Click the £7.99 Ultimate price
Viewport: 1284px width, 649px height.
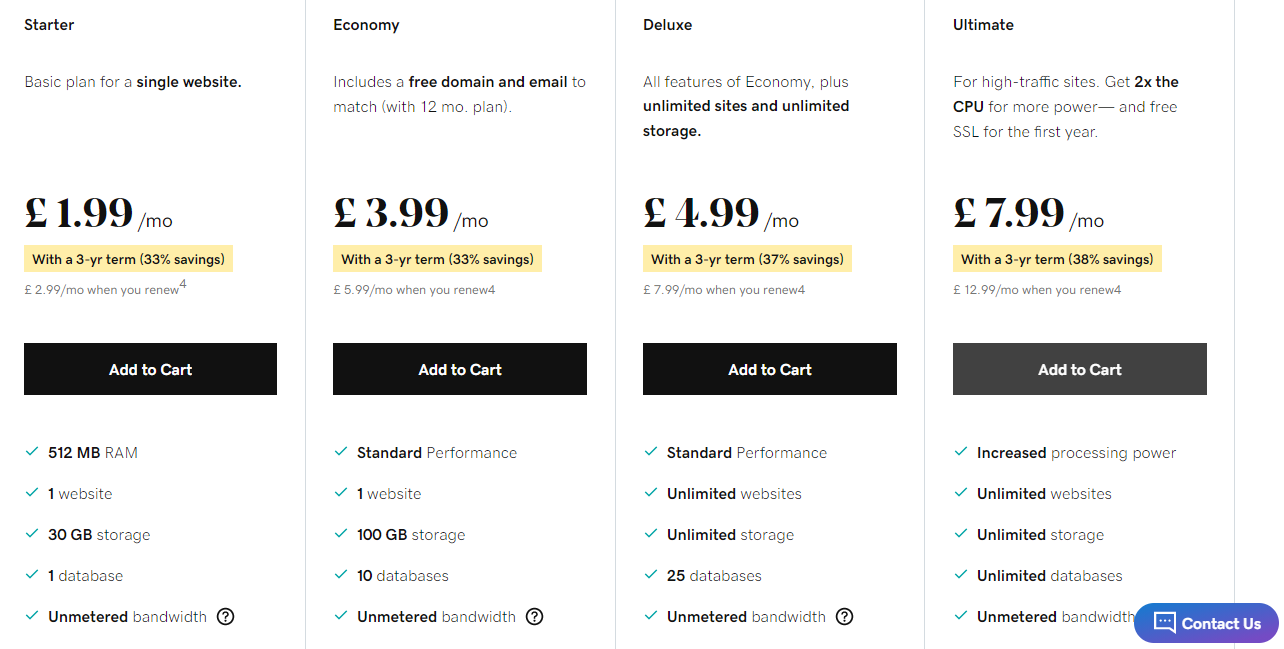tap(1010, 213)
